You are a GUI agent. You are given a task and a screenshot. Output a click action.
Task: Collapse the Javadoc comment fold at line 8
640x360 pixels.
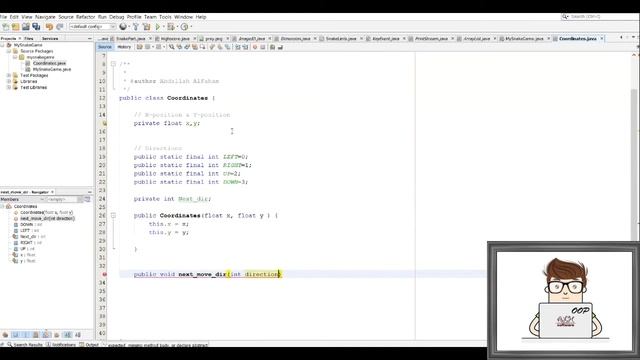(x=113, y=64)
